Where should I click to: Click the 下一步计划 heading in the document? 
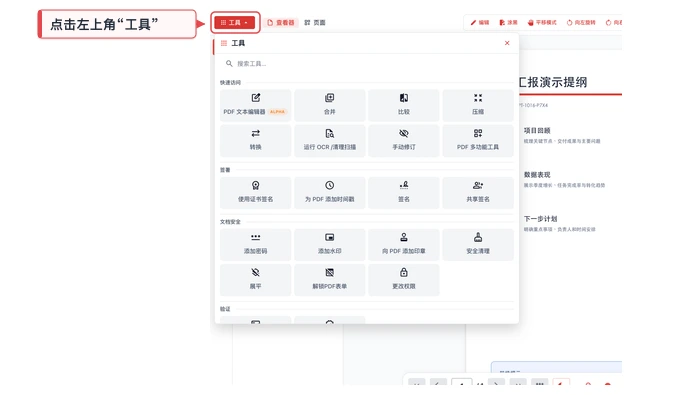pyautogui.click(x=540, y=219)
